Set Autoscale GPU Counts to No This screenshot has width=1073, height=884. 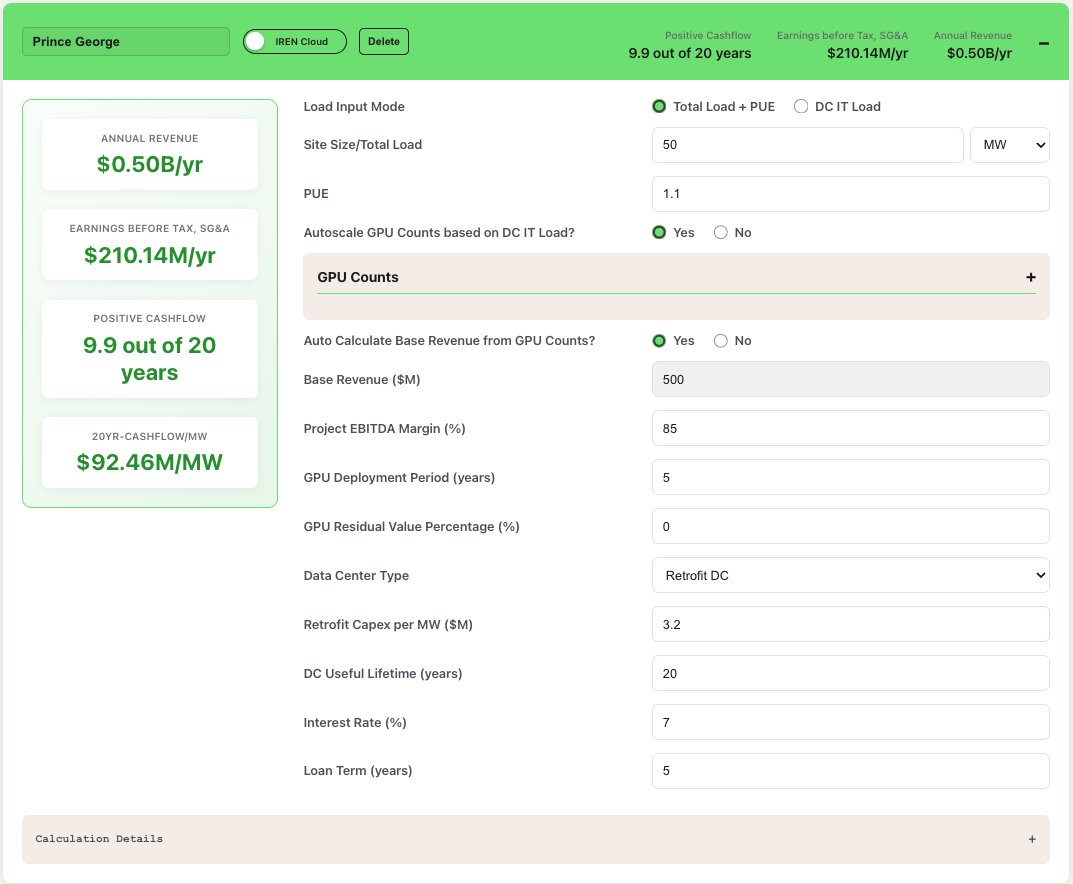point(721,233)
